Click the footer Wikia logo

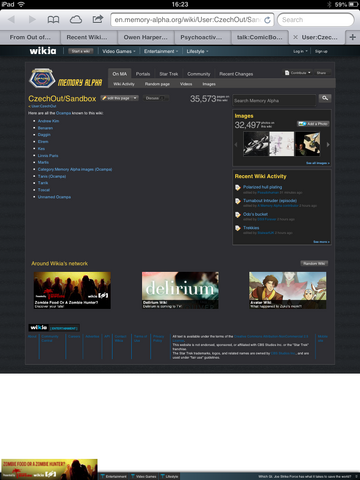point(39,327)
